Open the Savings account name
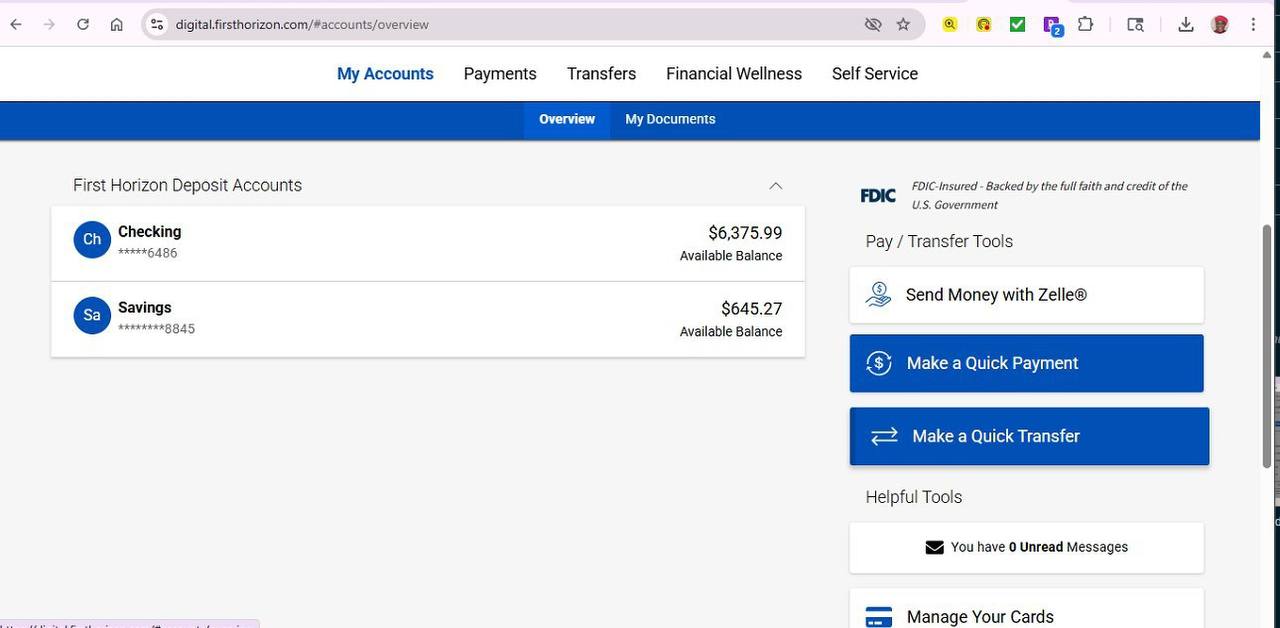This screenshot has height=628, width=1280. click(145, 307)
